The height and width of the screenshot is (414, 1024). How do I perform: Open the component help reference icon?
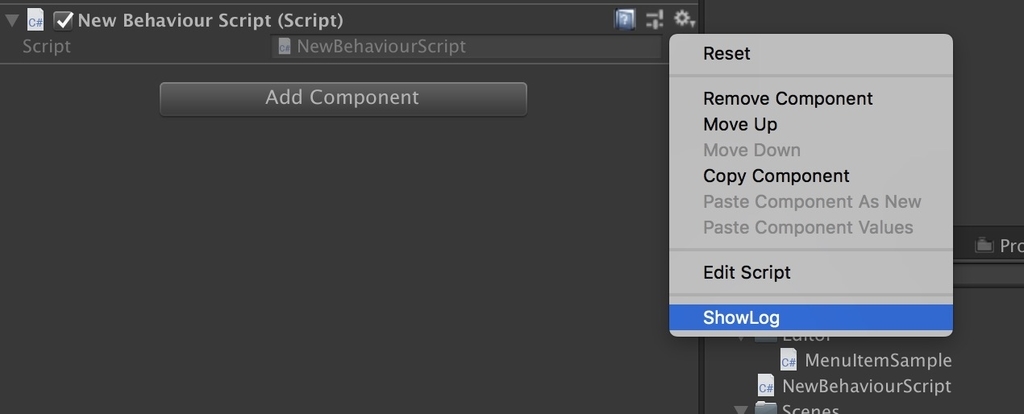coord(624,20)
